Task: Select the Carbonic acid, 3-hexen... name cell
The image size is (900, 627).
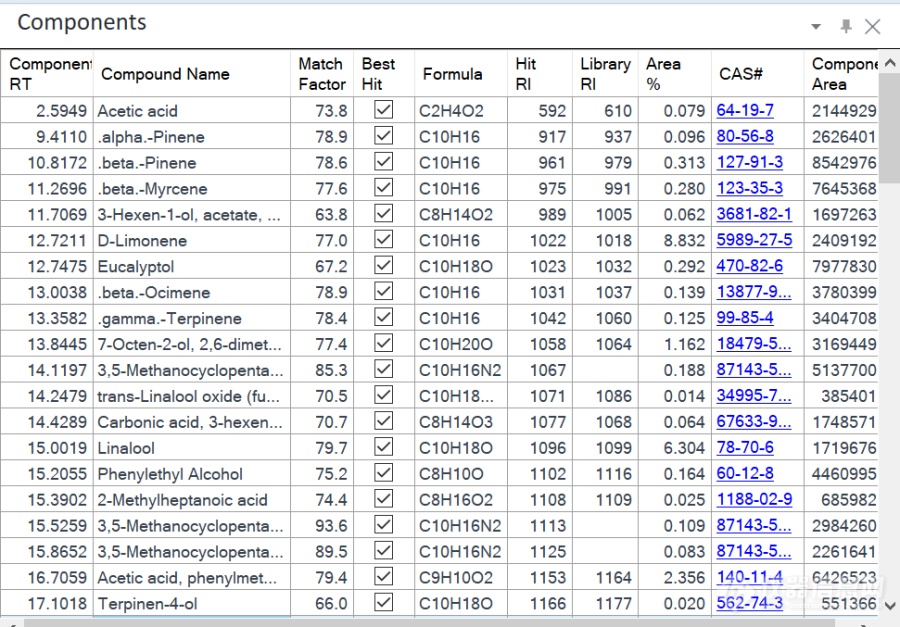Action: pos(192,421)
